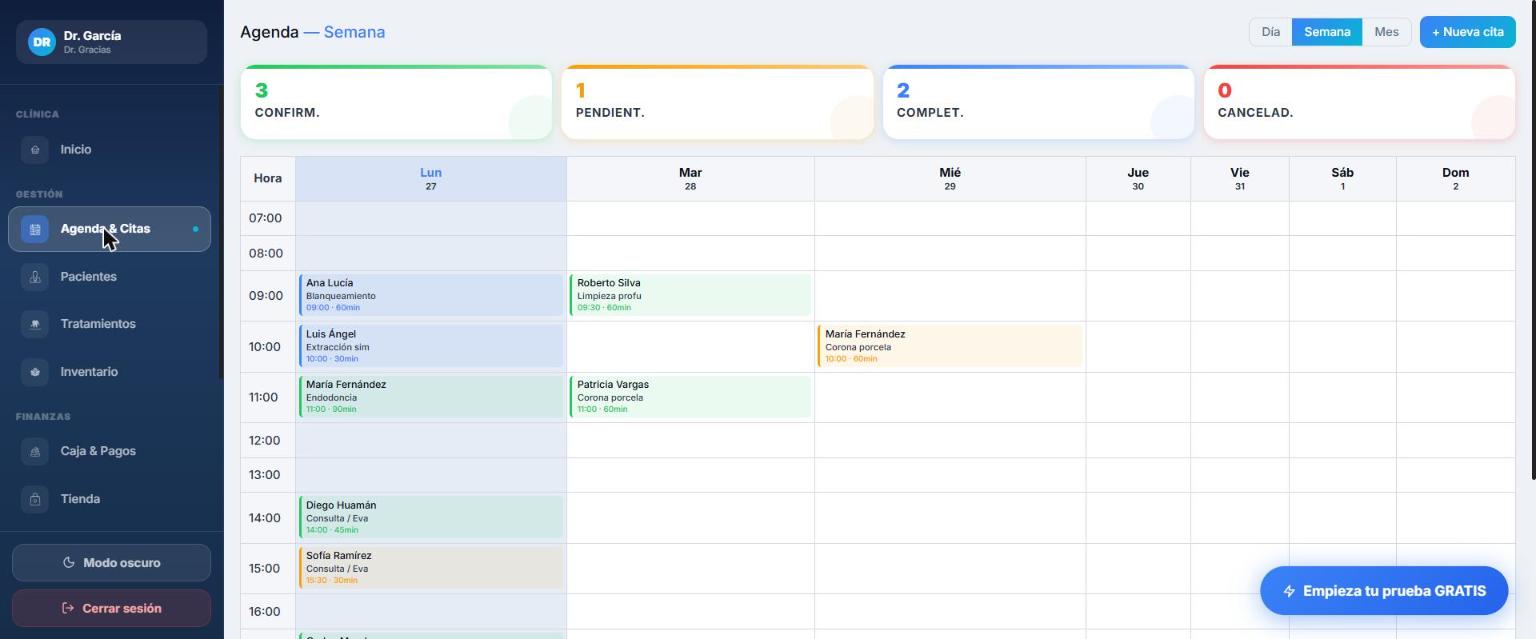
Task: Select the Dom 2 column header
Action: click(1456, 179)
